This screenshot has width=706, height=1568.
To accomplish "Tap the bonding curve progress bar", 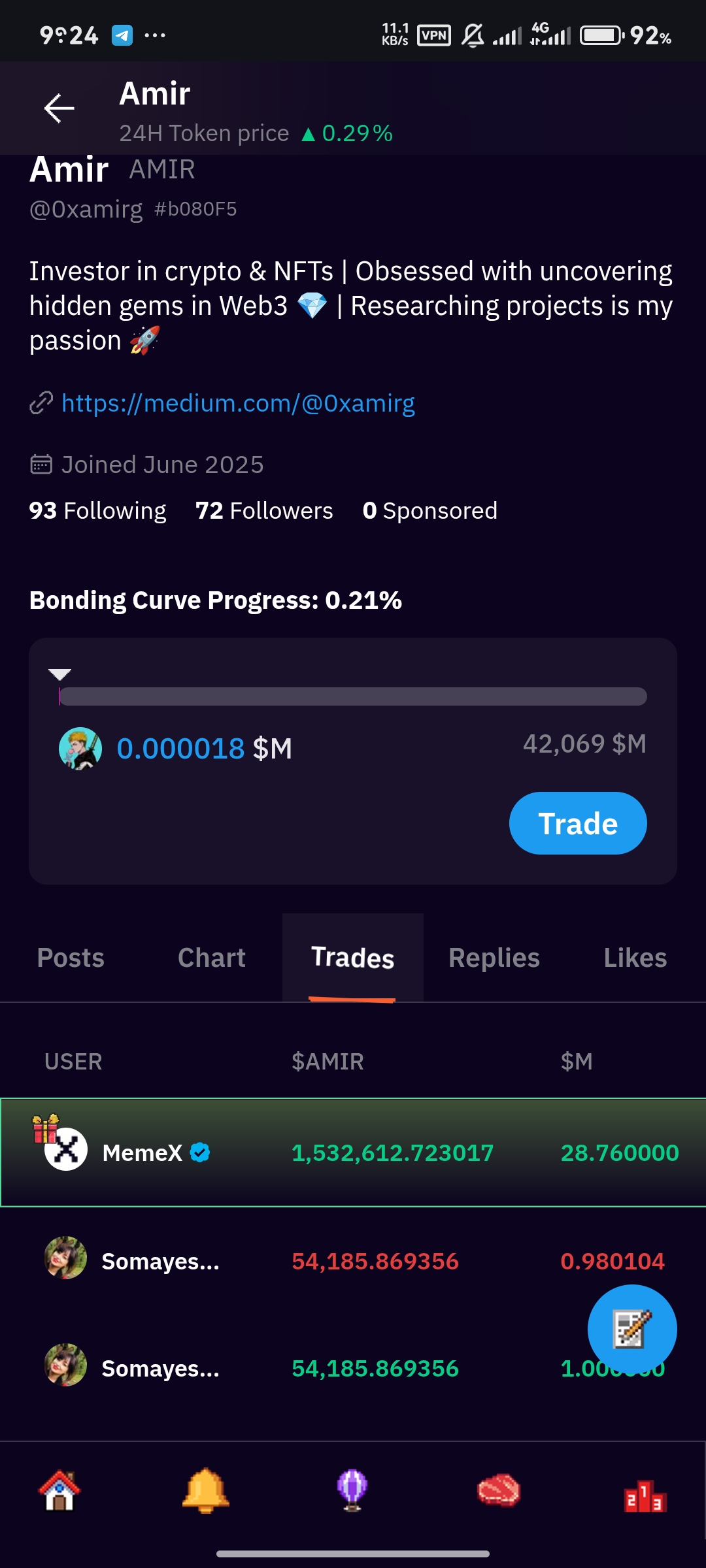I will (353, 696).
